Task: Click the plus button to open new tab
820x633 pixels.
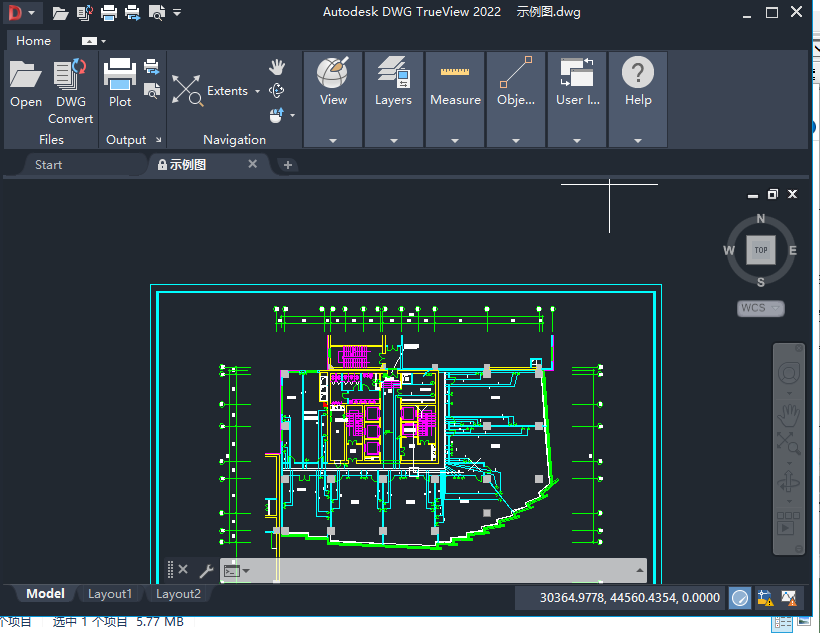Action: coord(288,165)
